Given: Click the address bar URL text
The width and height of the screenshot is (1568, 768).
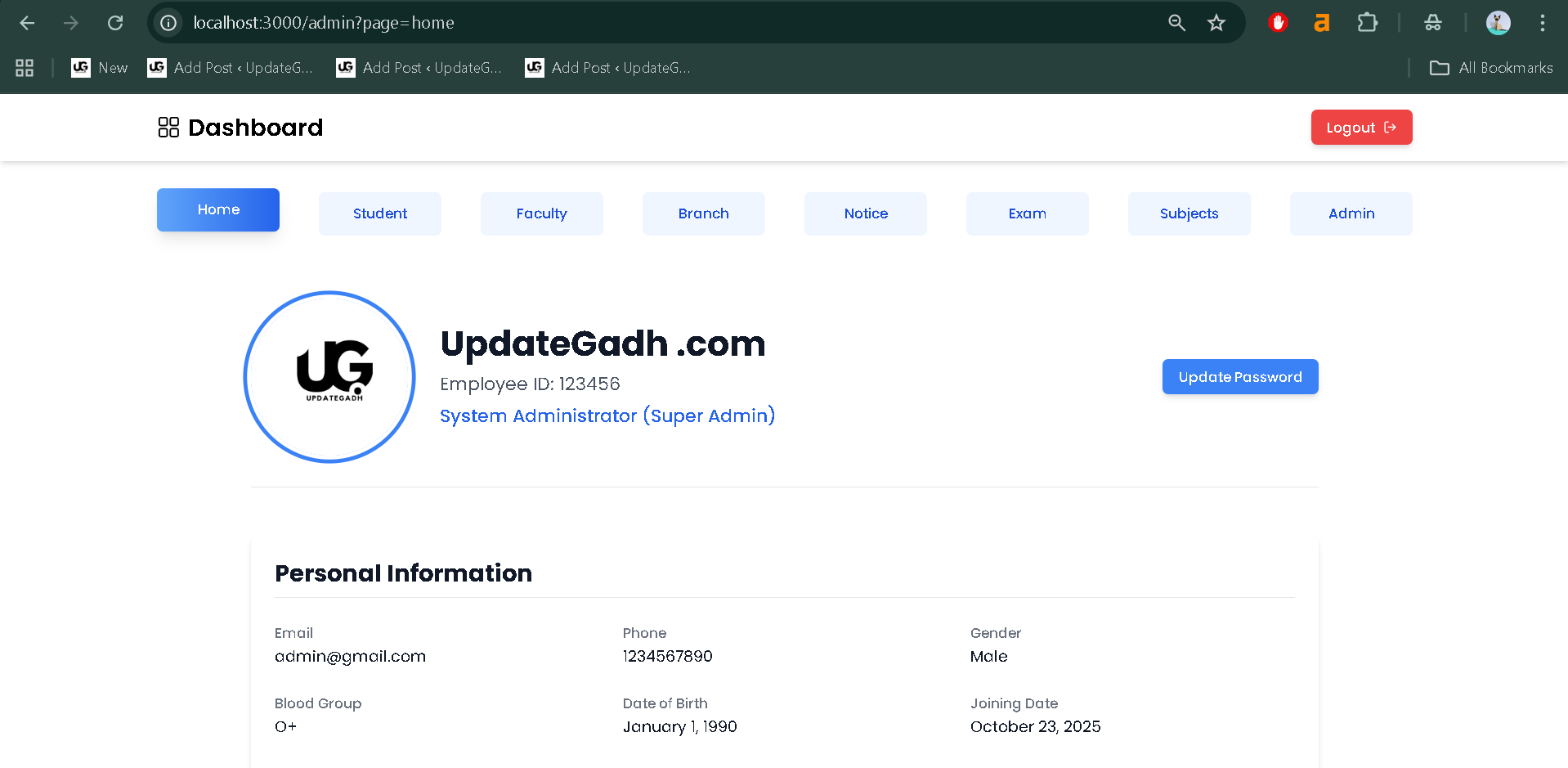Looking at the screenshot, I should 324,23.
